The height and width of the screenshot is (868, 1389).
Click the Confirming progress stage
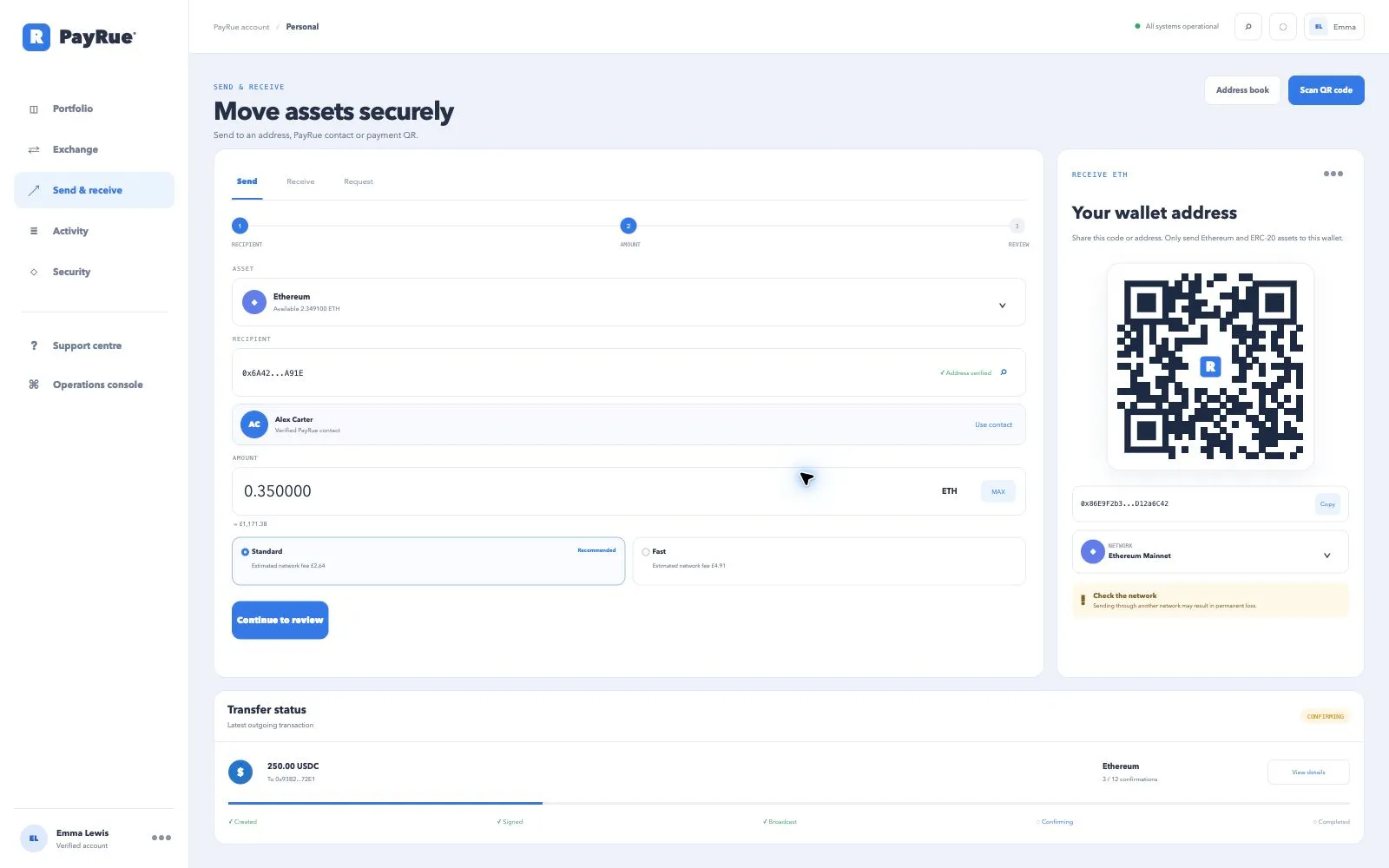point(1055,822)
